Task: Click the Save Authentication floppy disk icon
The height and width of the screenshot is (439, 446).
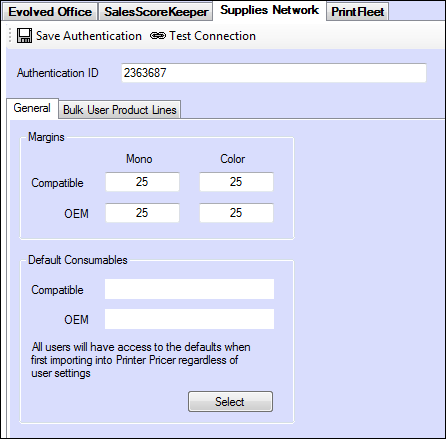Action: tap(24, 35)
